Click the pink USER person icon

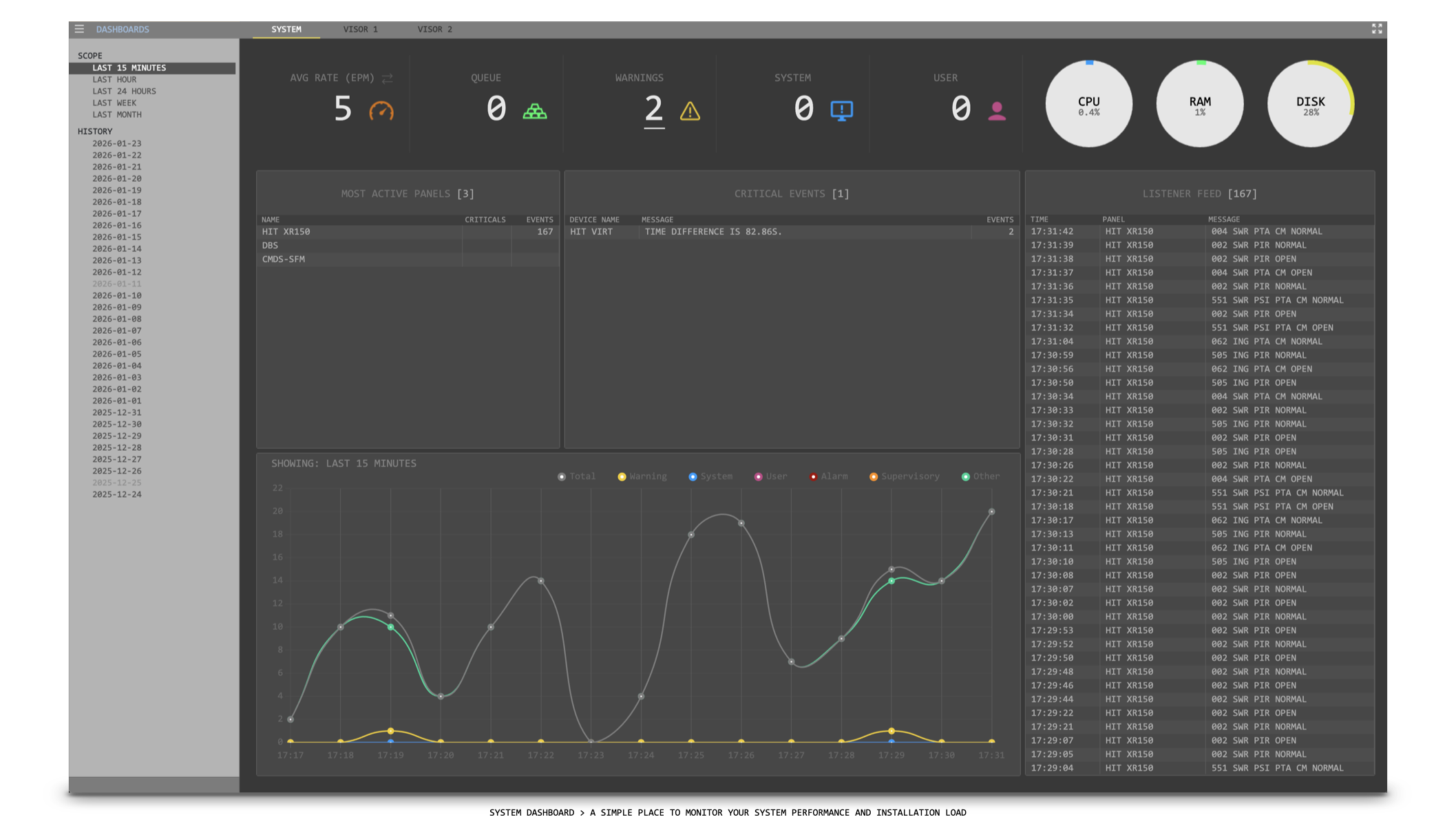(997, 110)
